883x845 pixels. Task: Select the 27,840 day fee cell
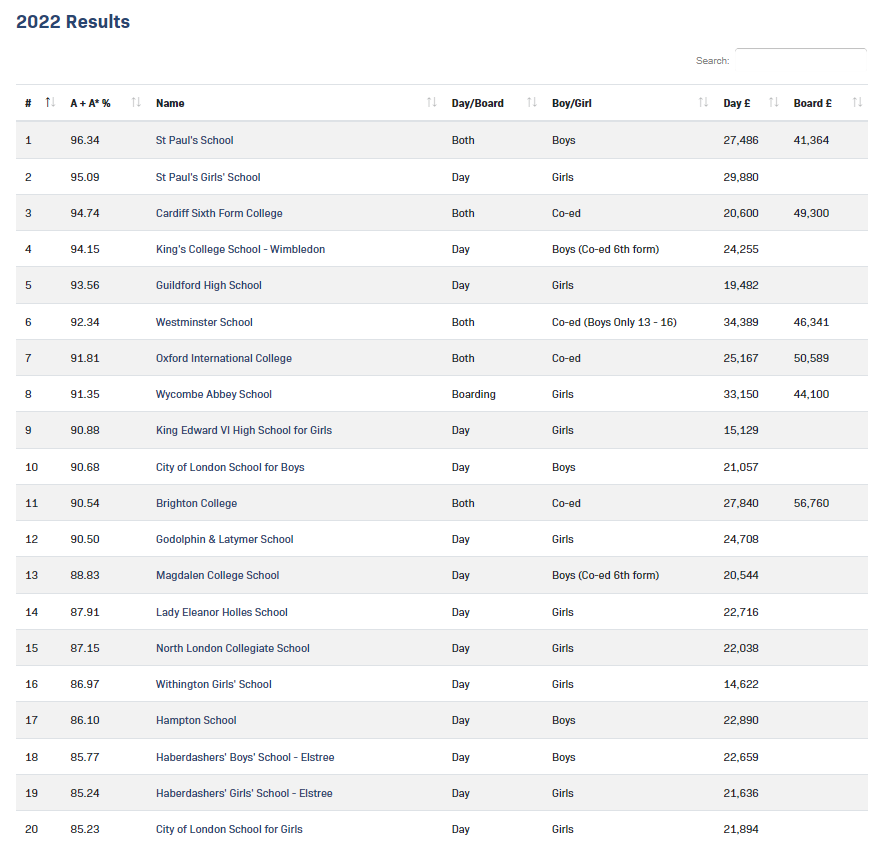741,504
